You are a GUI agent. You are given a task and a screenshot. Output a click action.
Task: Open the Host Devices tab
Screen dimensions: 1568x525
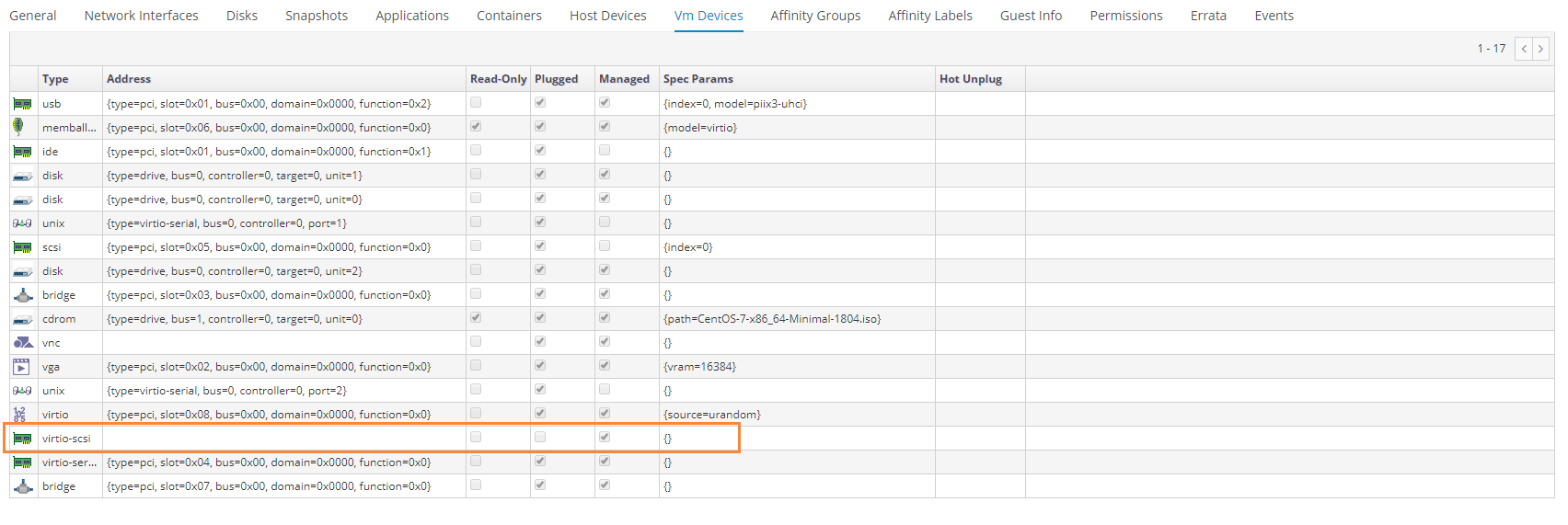607,16
